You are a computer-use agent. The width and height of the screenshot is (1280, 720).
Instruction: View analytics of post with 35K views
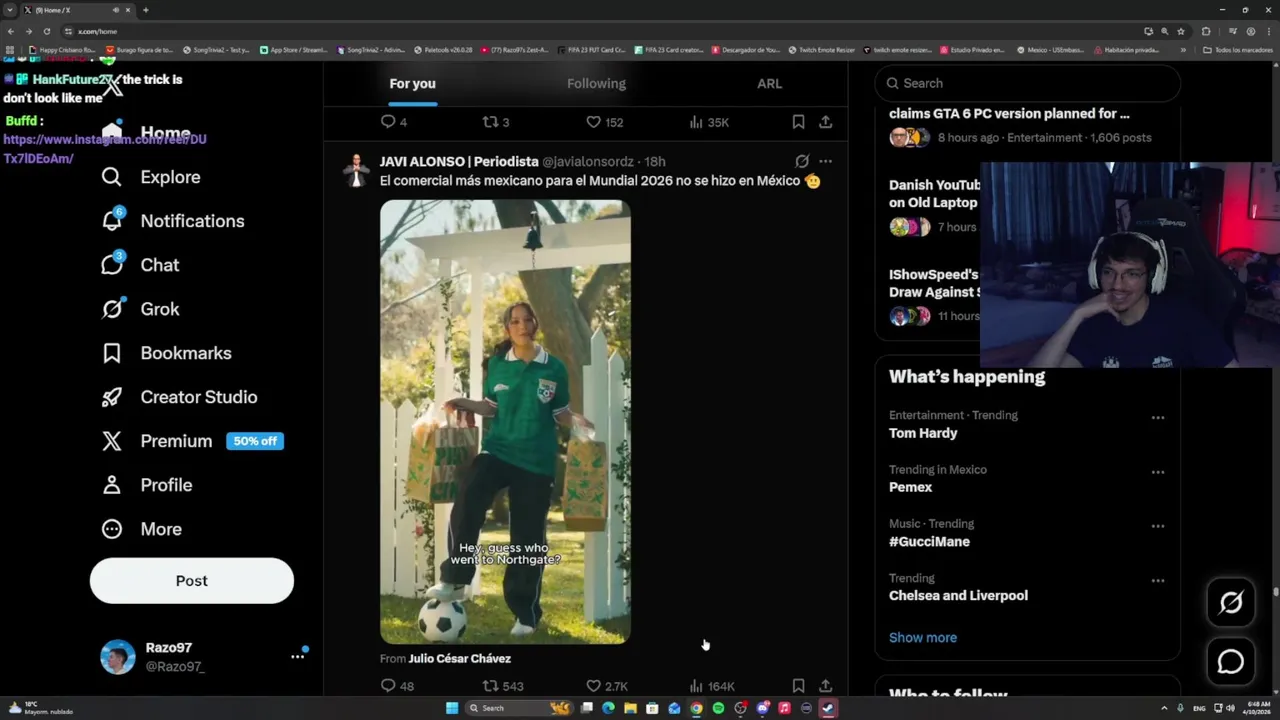(709, 122)
